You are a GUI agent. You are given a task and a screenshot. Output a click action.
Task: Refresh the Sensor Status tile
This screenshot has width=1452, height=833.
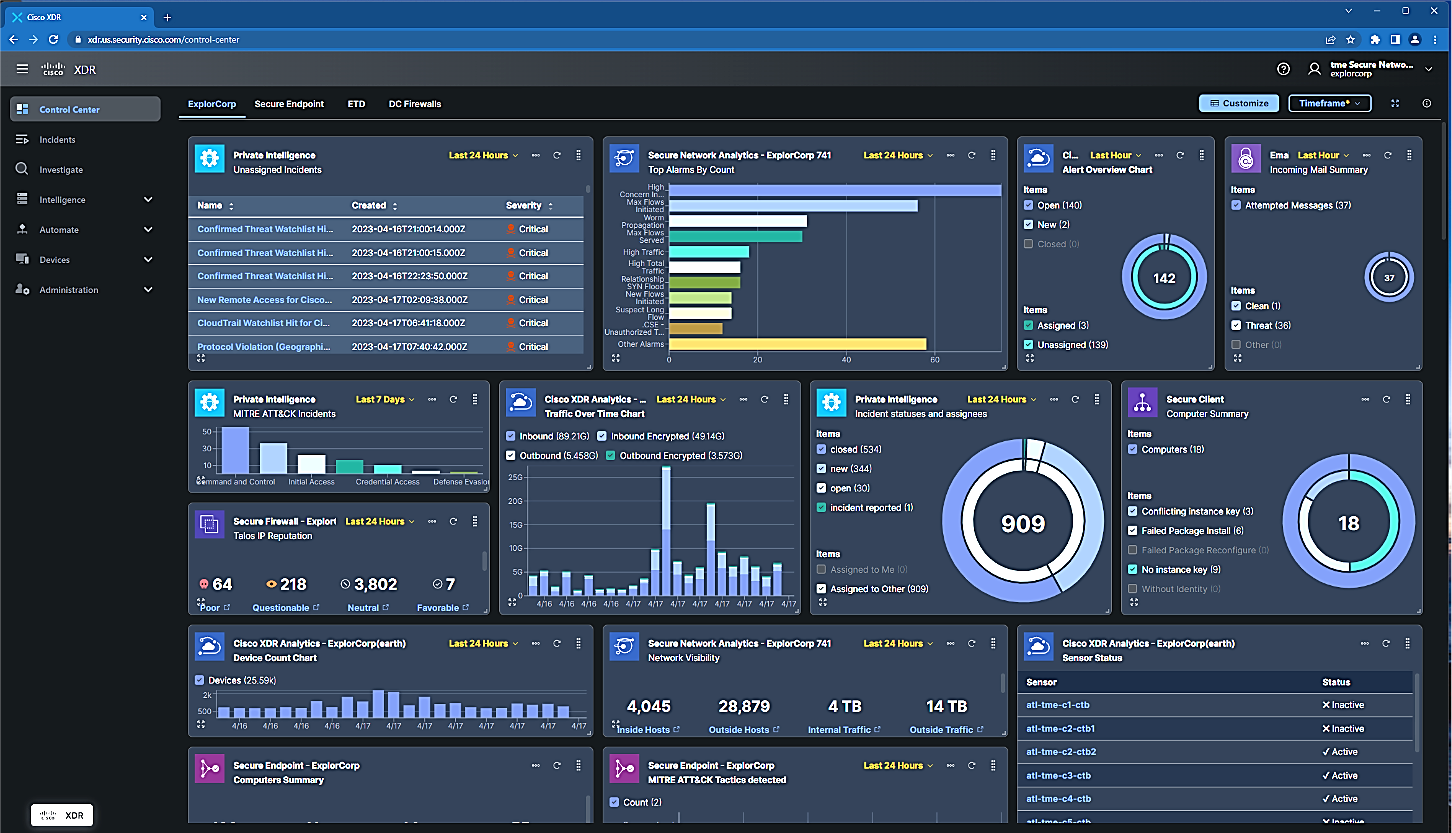tap(1386, 644)
